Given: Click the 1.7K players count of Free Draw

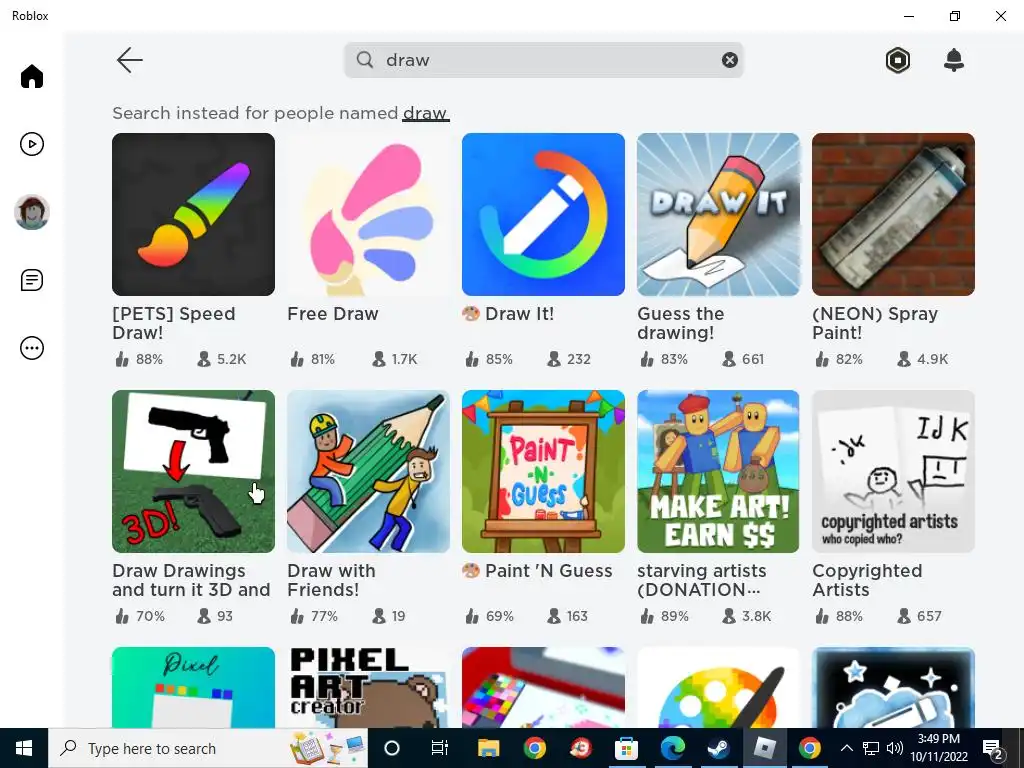Looking at the screenshot, I should 394,359.
